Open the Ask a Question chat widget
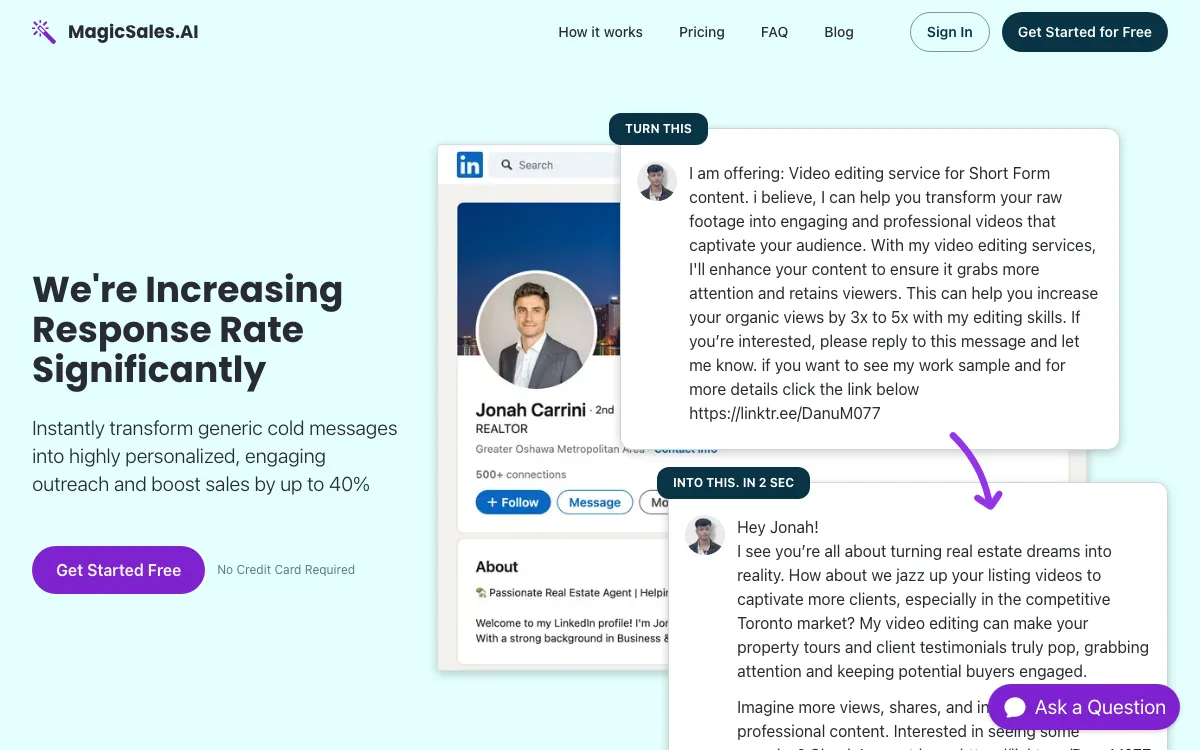The width and height of the screenshot is (1200, 750). (1084, 707)
